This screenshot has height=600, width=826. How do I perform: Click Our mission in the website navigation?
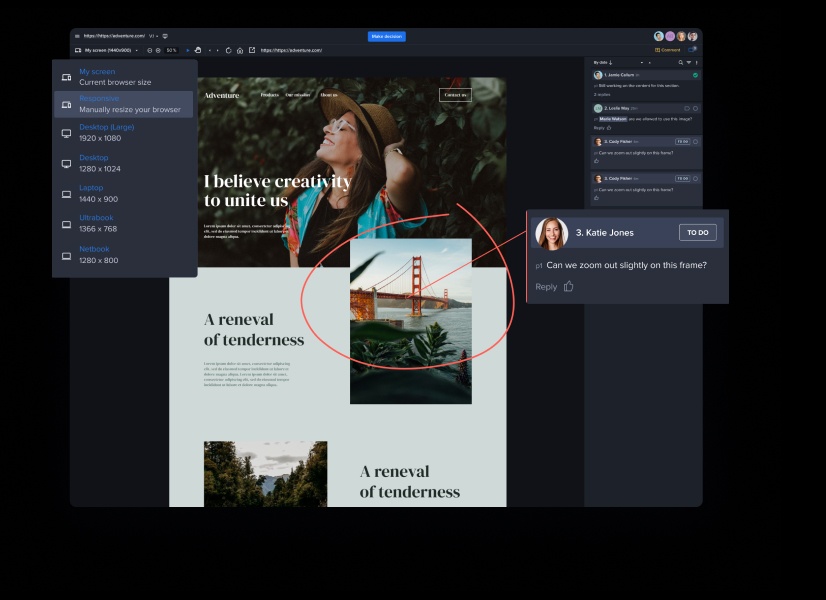298,95
